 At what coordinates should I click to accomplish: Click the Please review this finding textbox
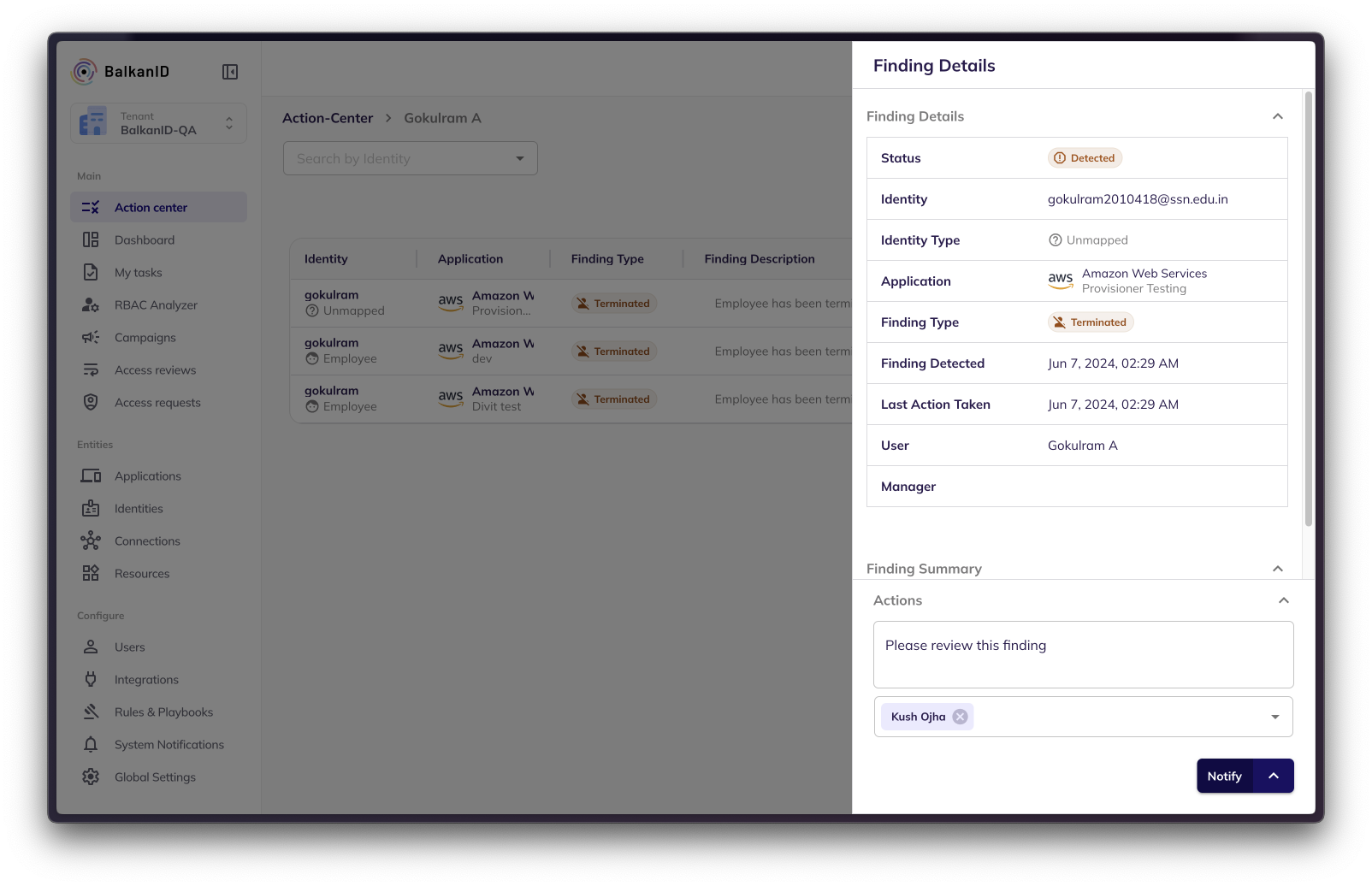(x=1083, y=654)
